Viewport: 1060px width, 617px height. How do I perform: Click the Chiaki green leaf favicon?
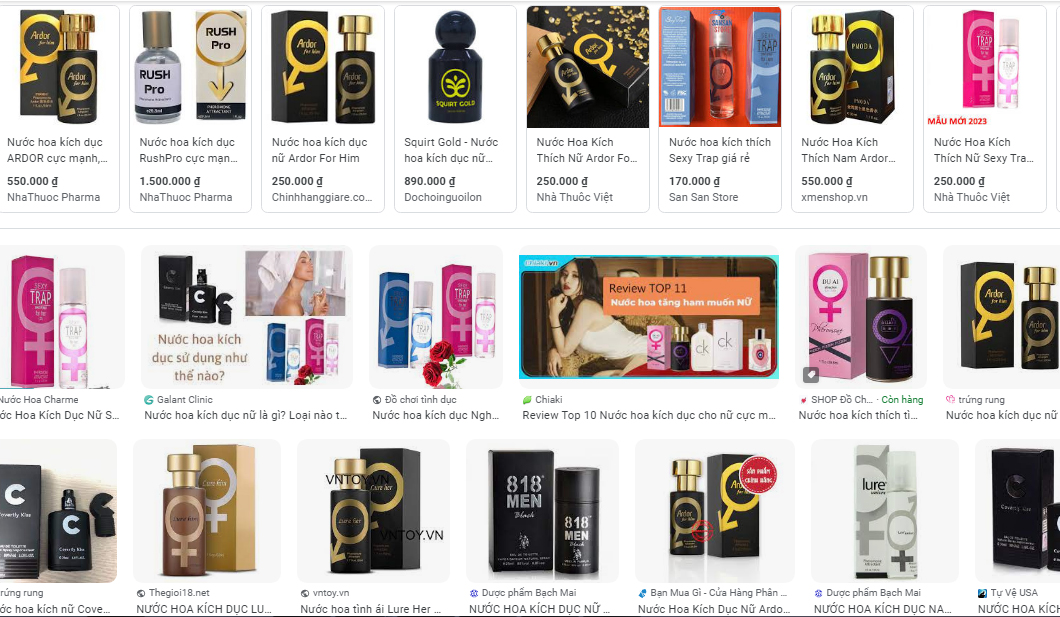(527, 399)
